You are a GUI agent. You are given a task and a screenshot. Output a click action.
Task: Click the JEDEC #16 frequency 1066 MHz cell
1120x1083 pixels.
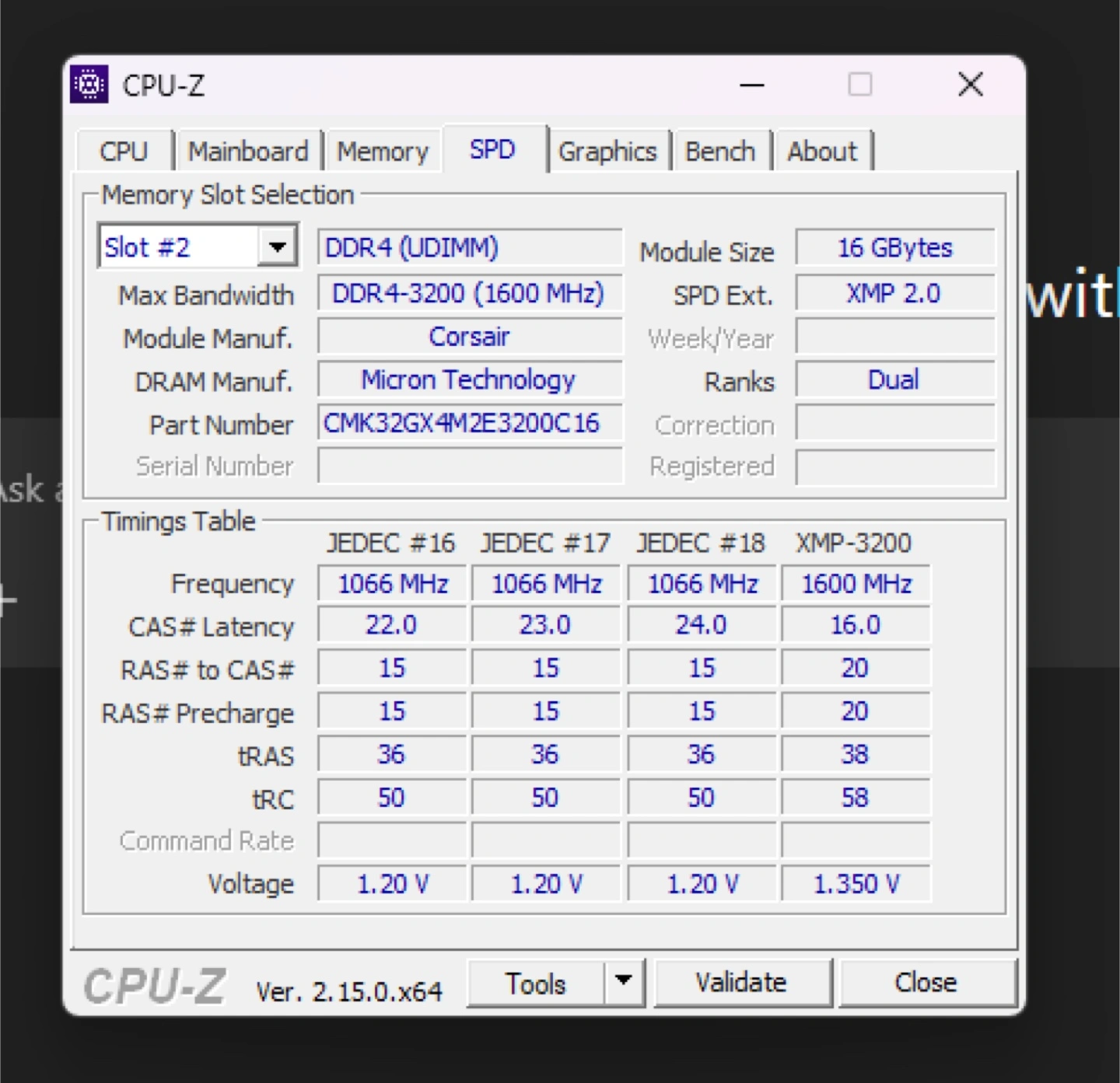point(391,583)
